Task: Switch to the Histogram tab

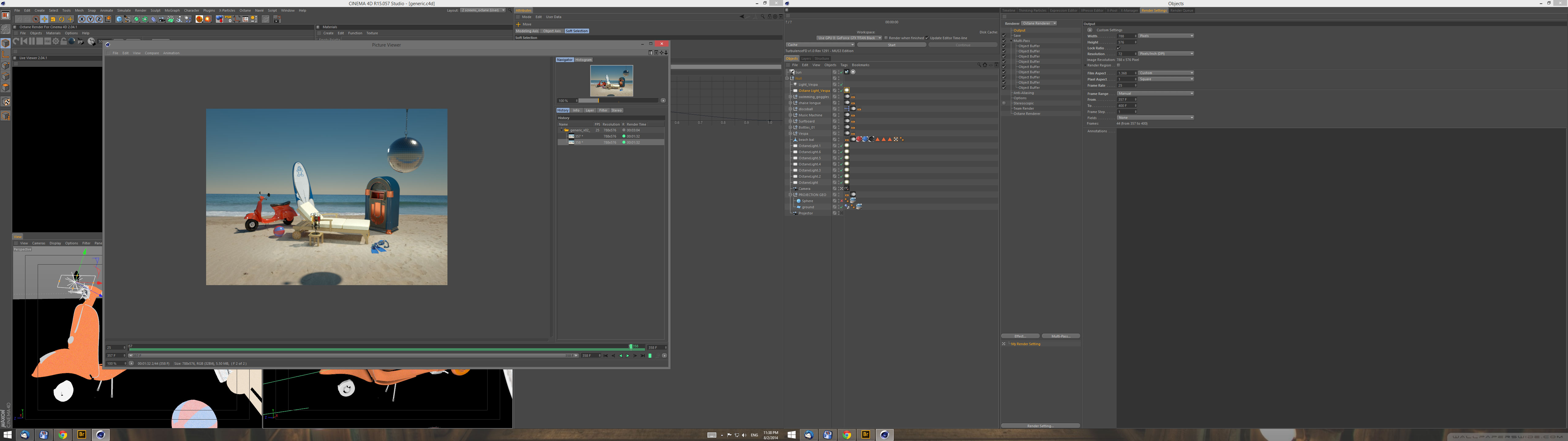Action: tap(583, 60)
